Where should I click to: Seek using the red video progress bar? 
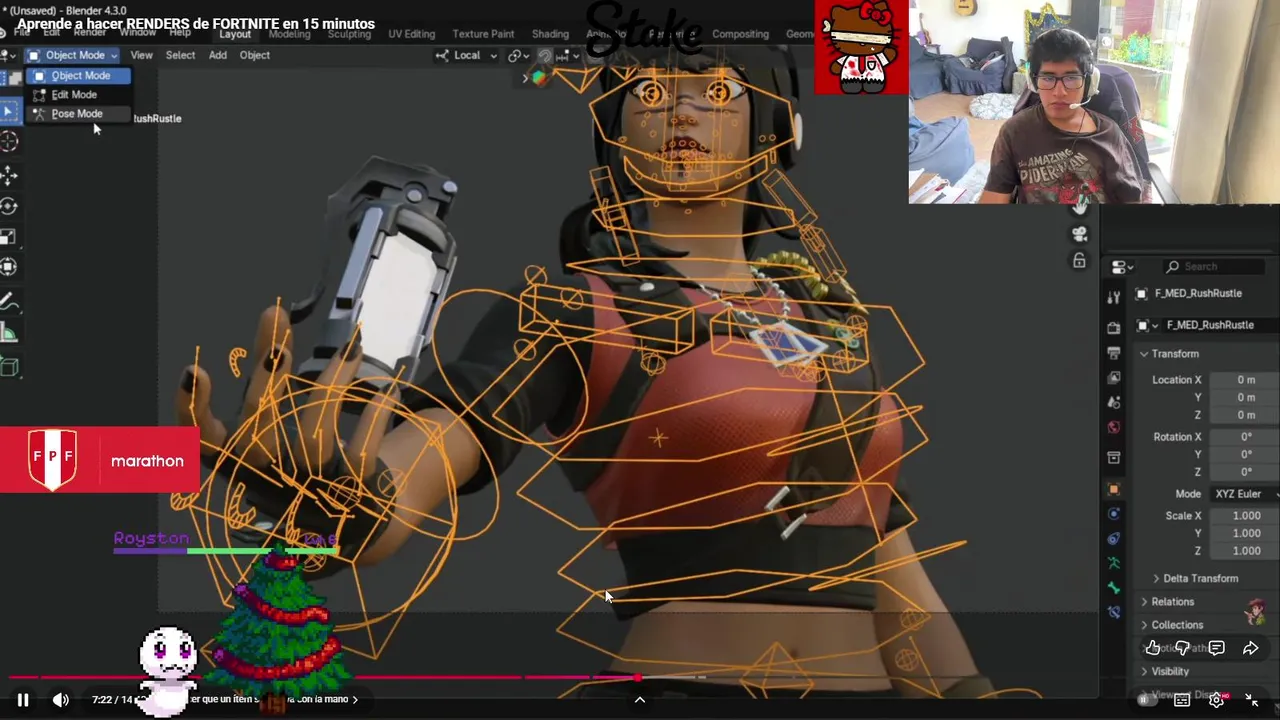pyautogui.click(x=640, y=678)
